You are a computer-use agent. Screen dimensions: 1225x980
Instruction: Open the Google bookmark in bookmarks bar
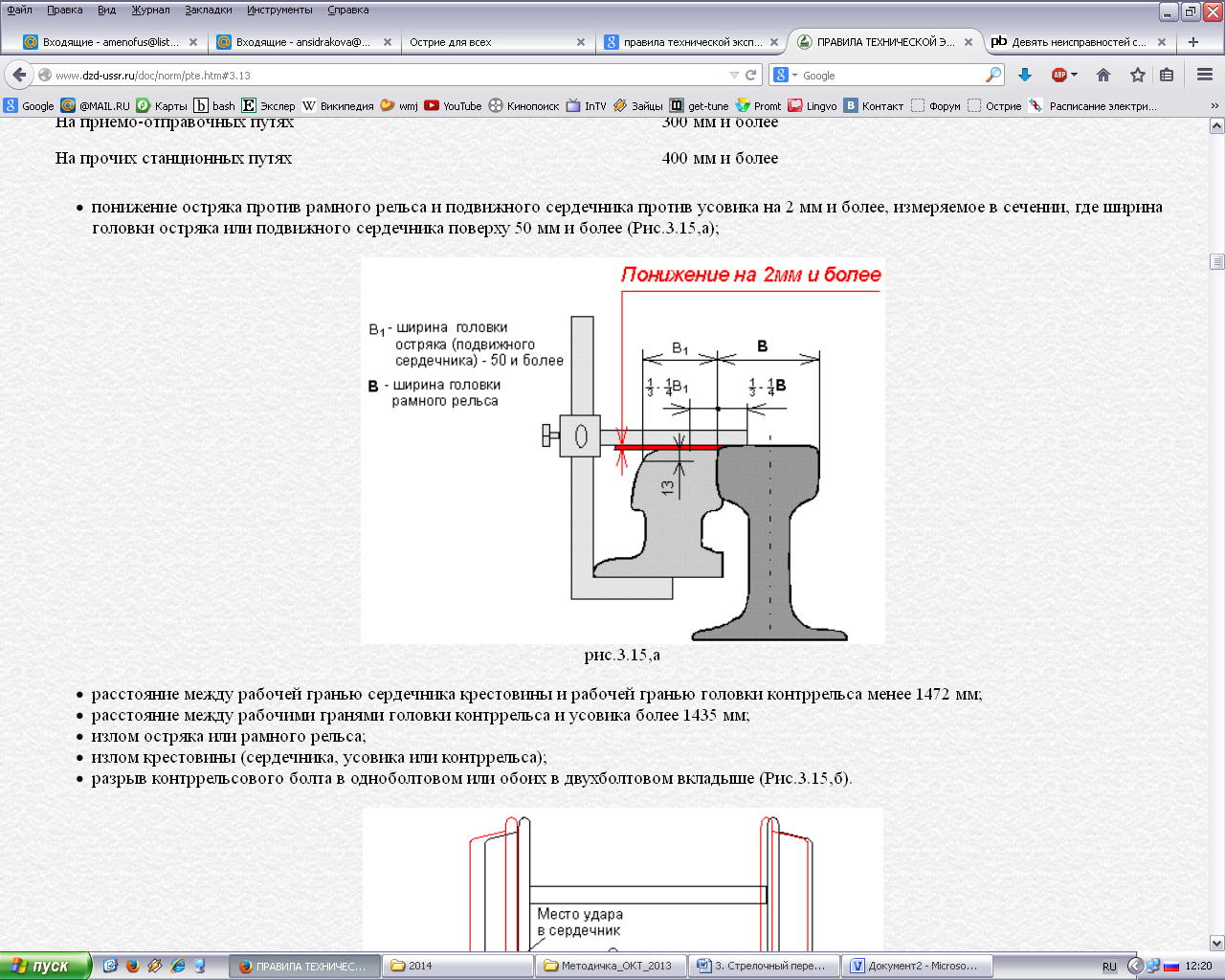click(29, 106)
